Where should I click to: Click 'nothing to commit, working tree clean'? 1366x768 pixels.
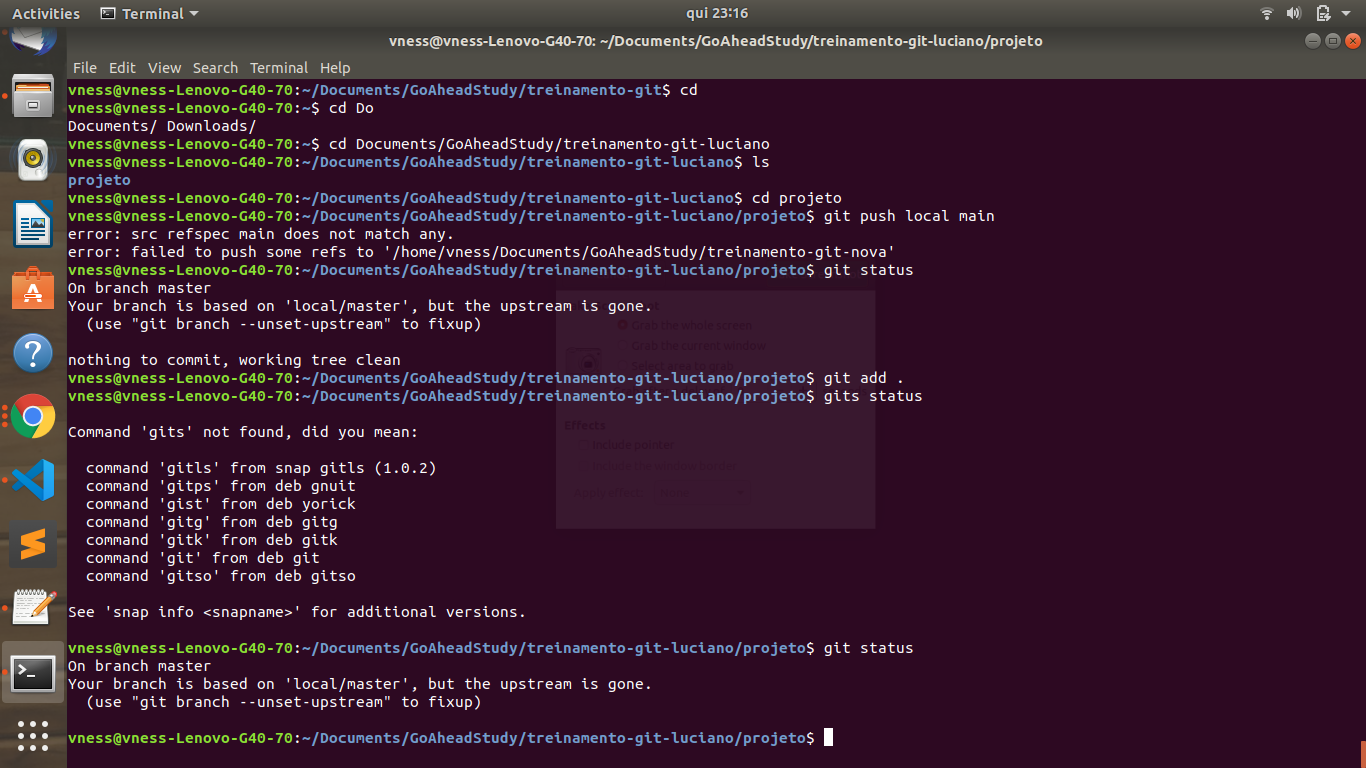234,360
